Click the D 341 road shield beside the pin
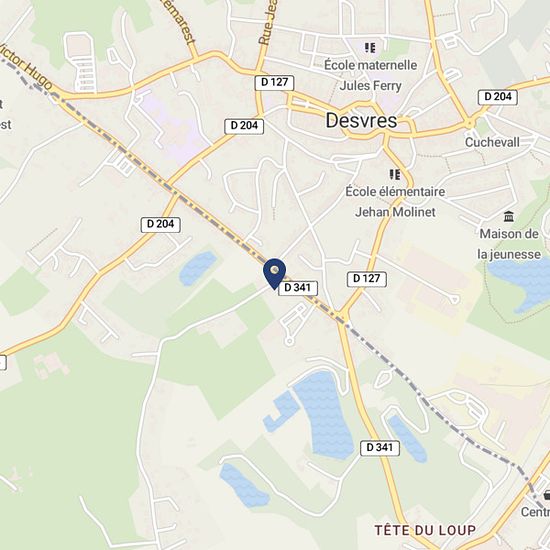Screen dimensions: 550x550 (x=298, y=288)
